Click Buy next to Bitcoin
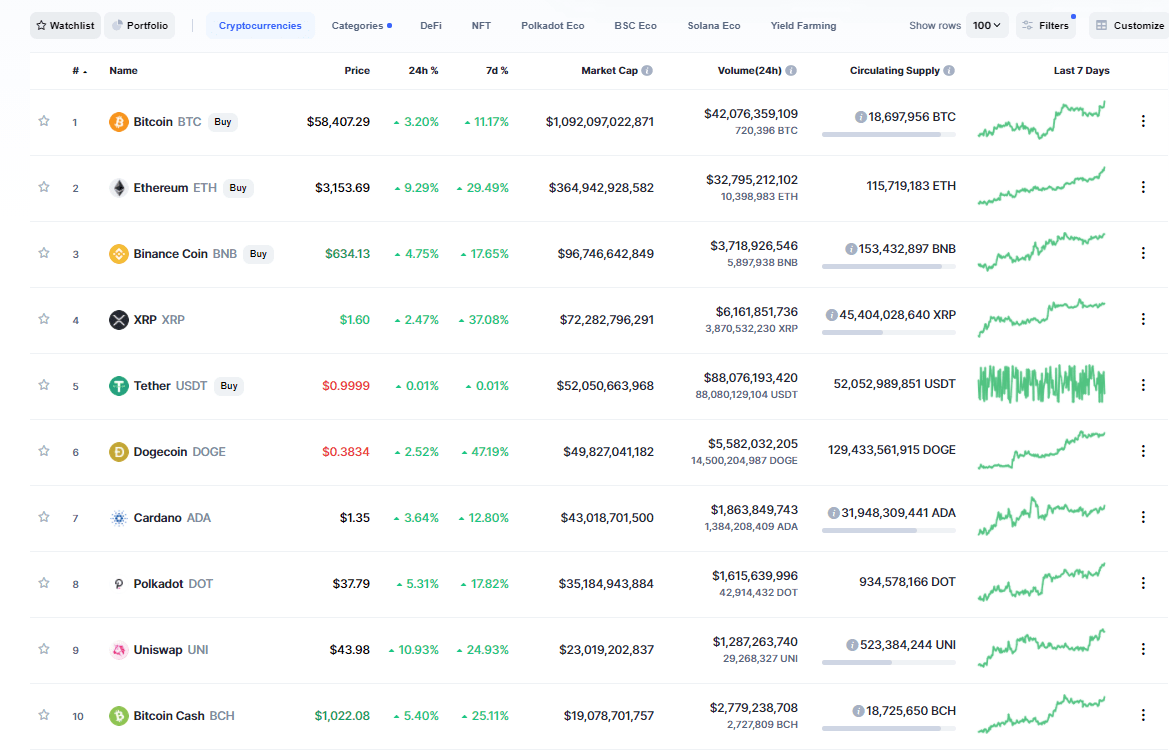Image resolution: width=1169 pixels, height=752 pixels. click(223, 121)
